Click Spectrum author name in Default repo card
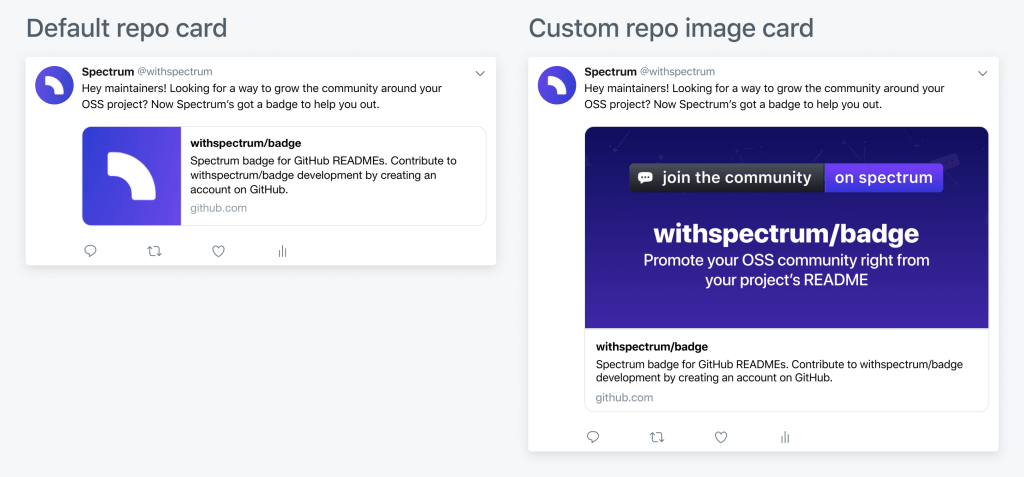1024x477 pixels. tap(107, 72)
